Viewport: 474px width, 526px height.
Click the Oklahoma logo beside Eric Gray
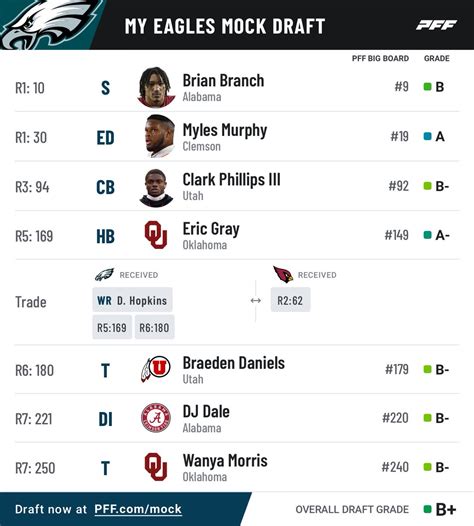(x=156, y=235)
